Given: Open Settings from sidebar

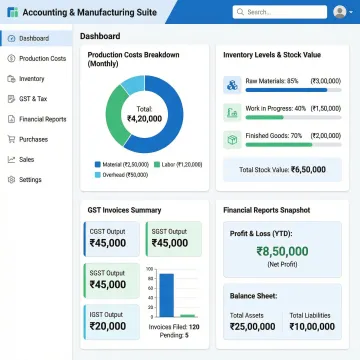Looking at the screenshot, I should pos(36,180).
